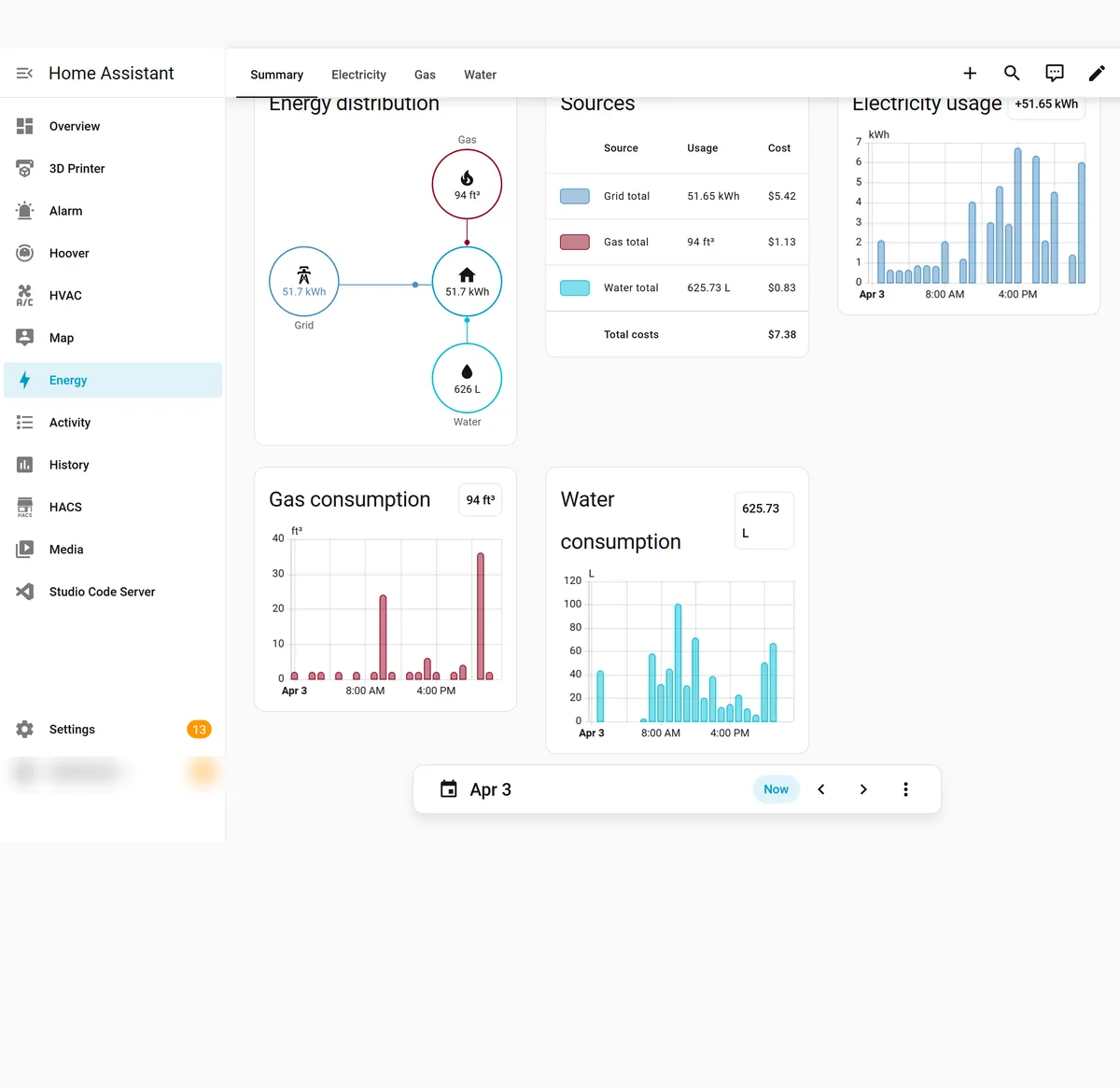Open the Media browser icon

tap(25, 550)
